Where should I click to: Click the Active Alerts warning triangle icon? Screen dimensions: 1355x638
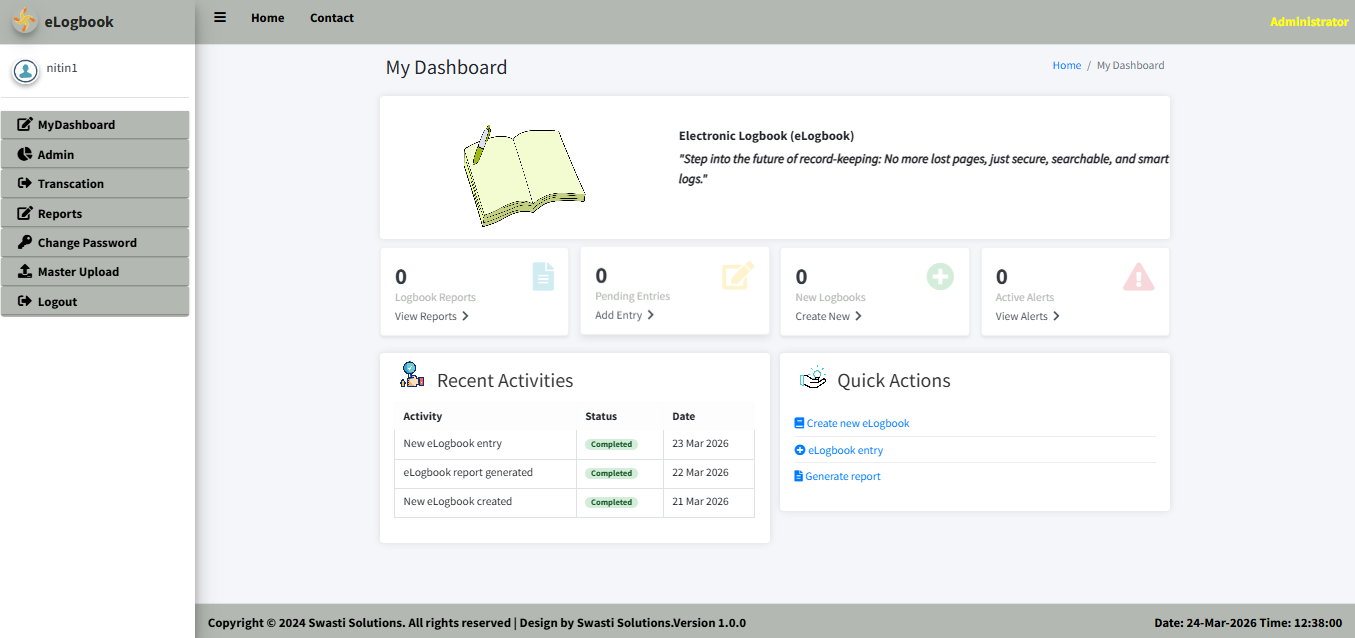tap(1138, 277)
